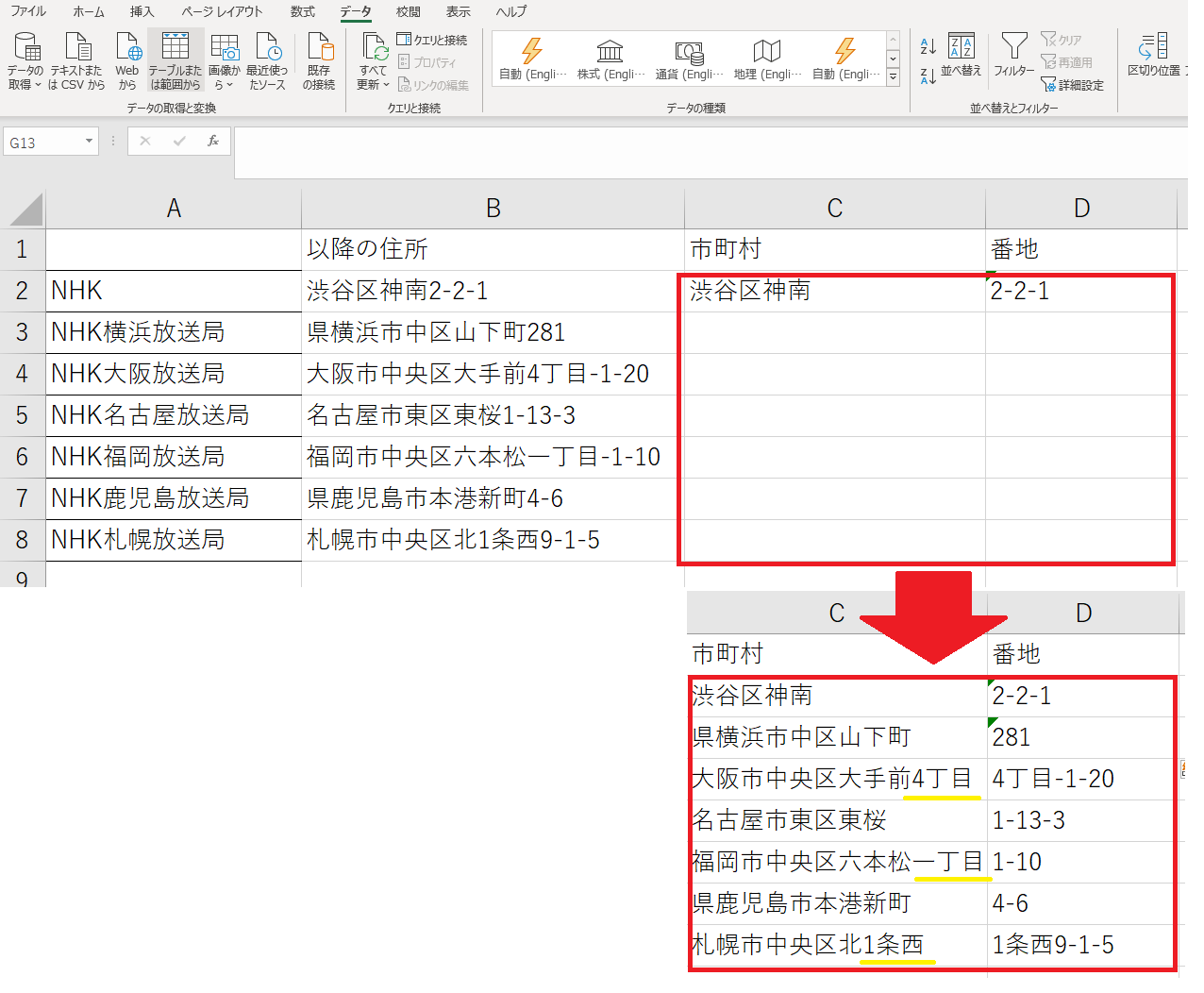Open the 並べ替え (Sort) dialog
1204x993 pixels.
point(961,55)
